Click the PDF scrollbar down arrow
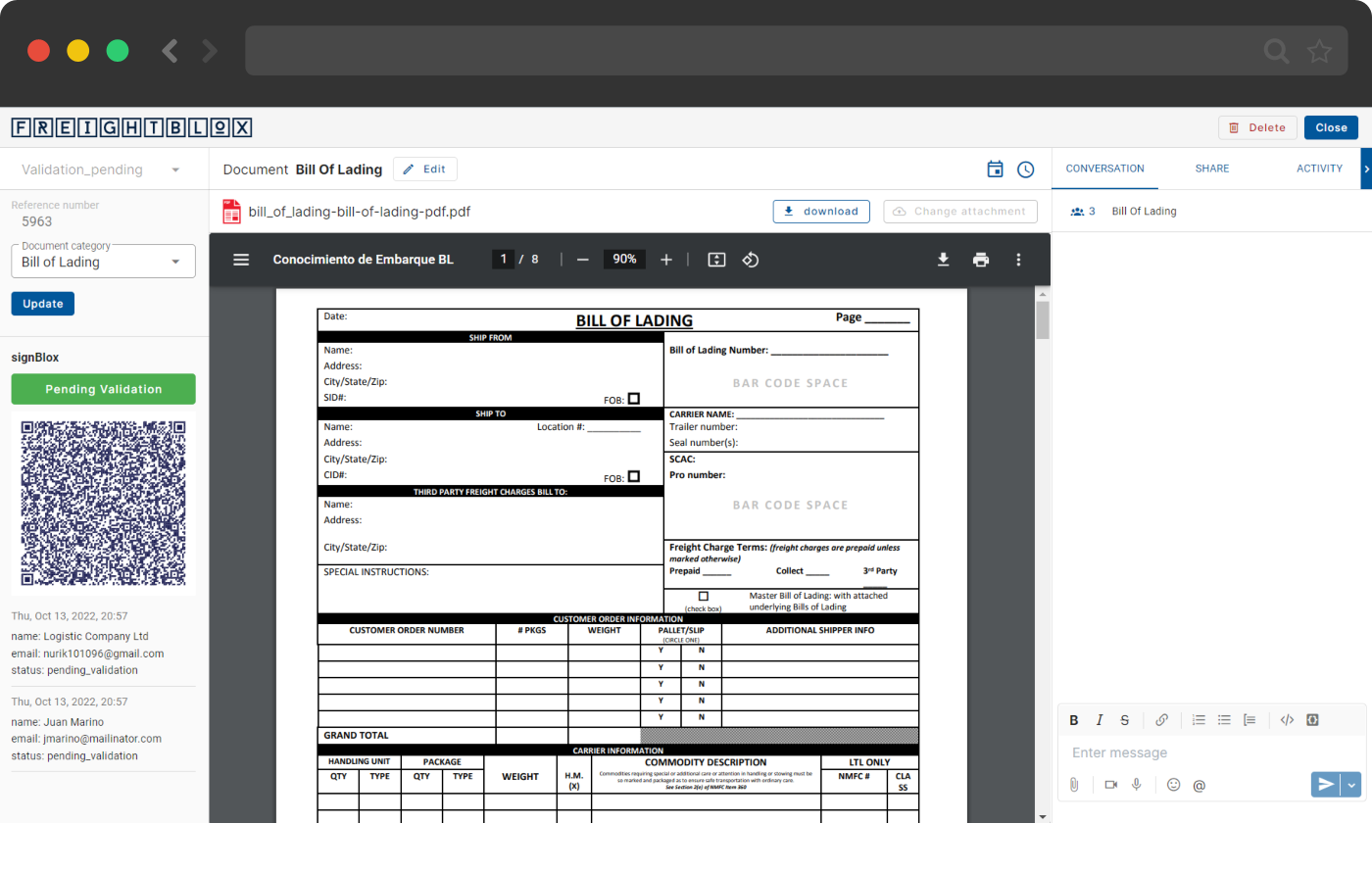1372x872 pixels. click(x=1043, y=816)
